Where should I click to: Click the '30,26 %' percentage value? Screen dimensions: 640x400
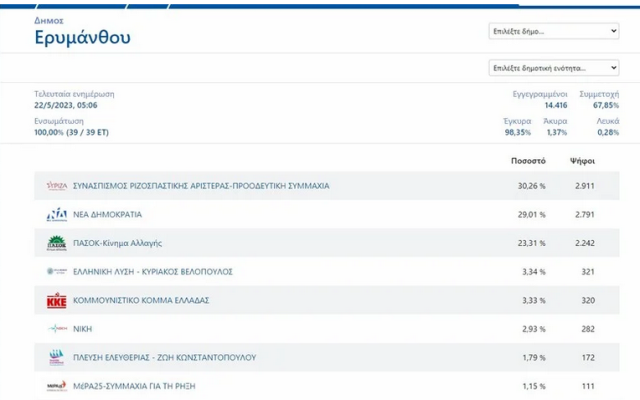(x=531, y=186)
